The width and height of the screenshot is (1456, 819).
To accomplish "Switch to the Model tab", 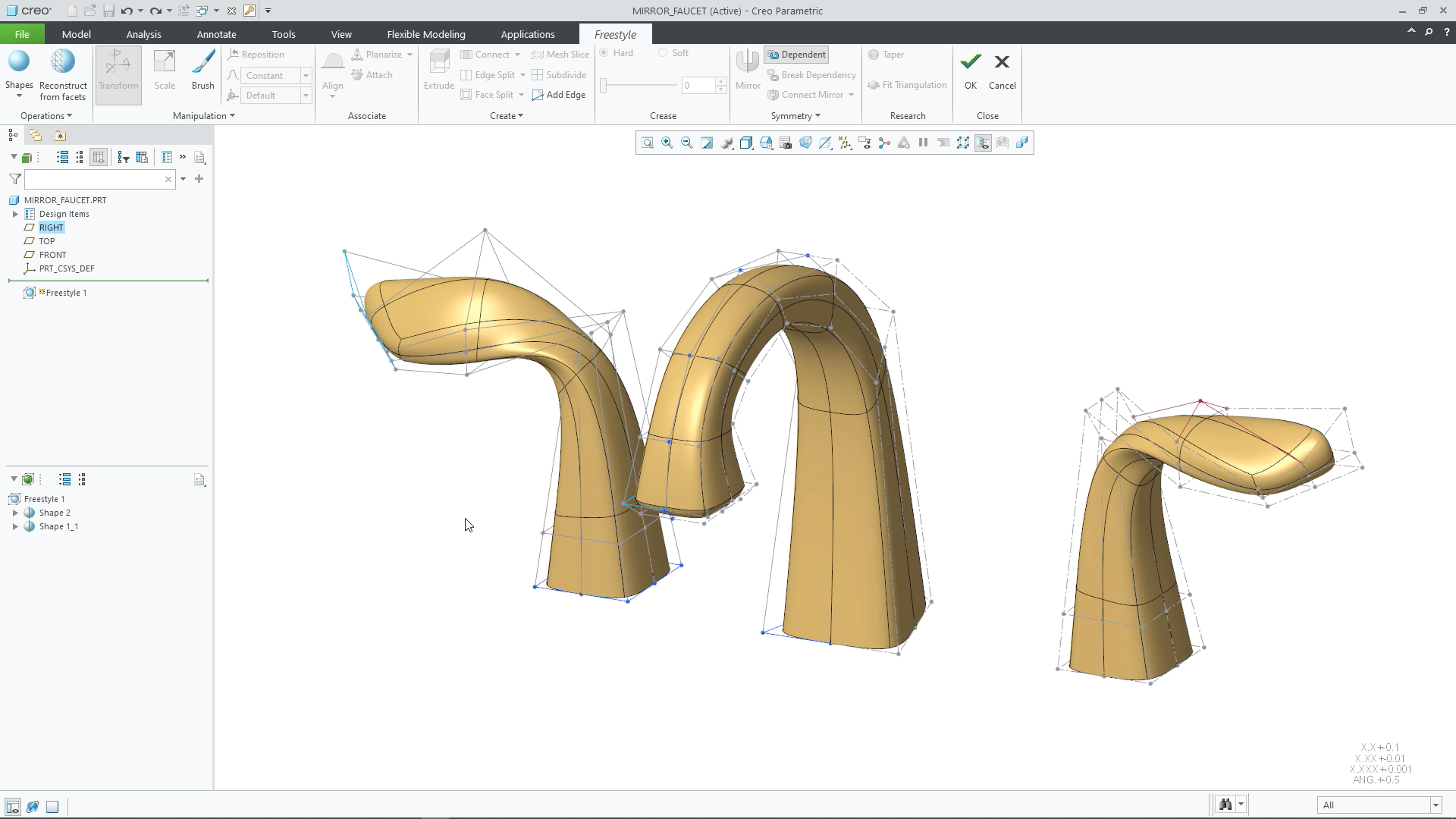I will coord(77,34).
